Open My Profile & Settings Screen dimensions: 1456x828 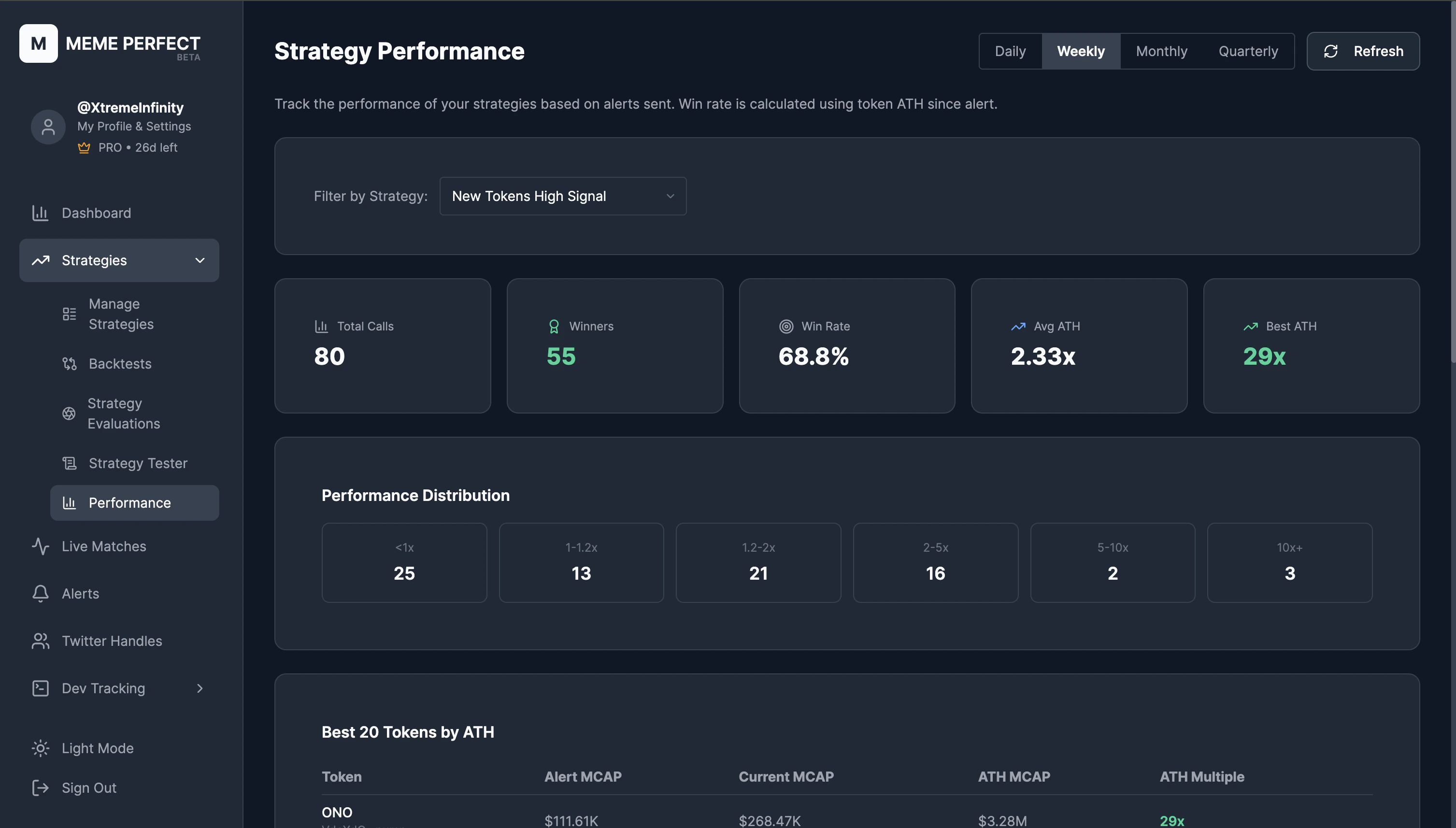point(134,126)
